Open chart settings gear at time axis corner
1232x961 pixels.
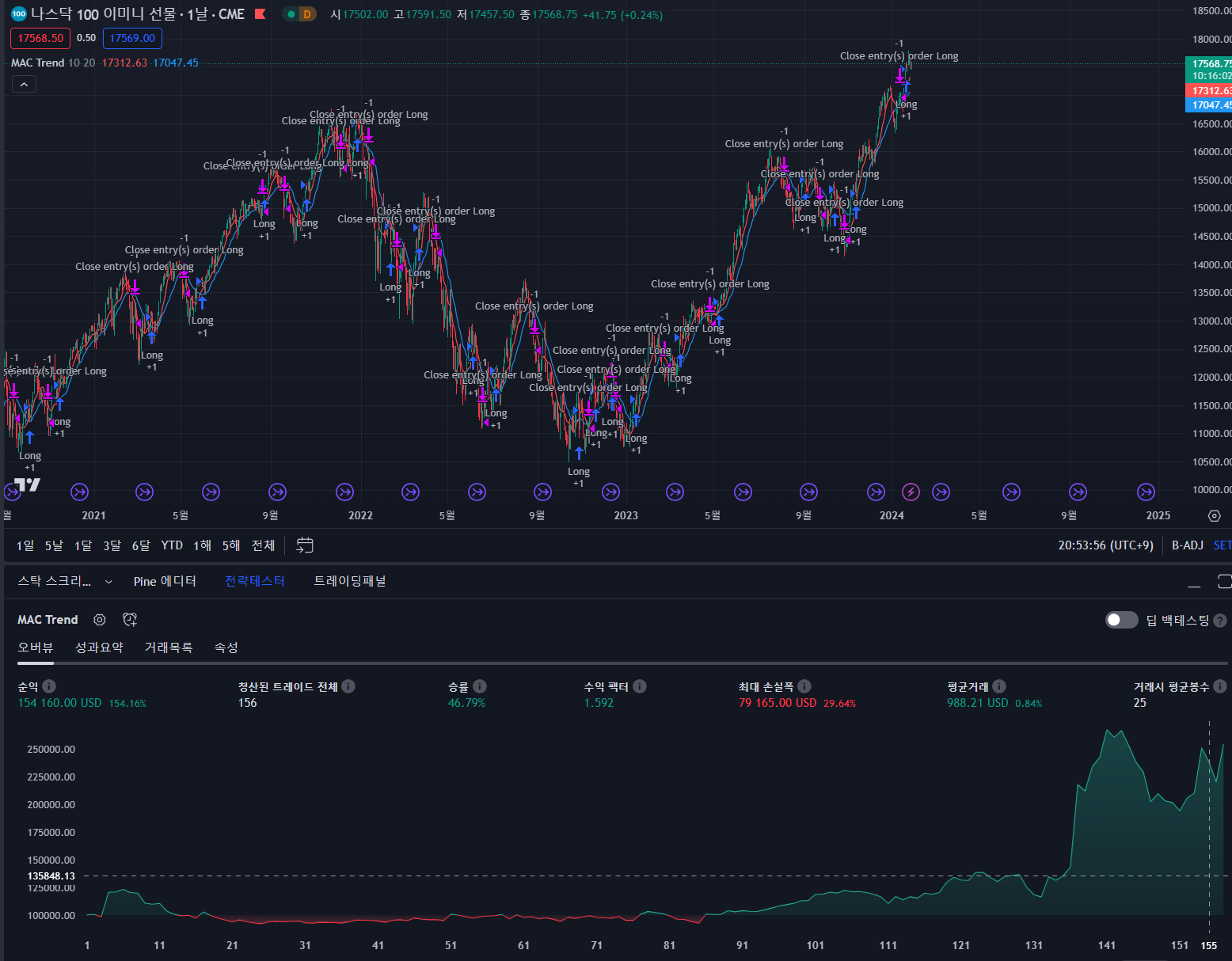click(x=1214, y=515)
